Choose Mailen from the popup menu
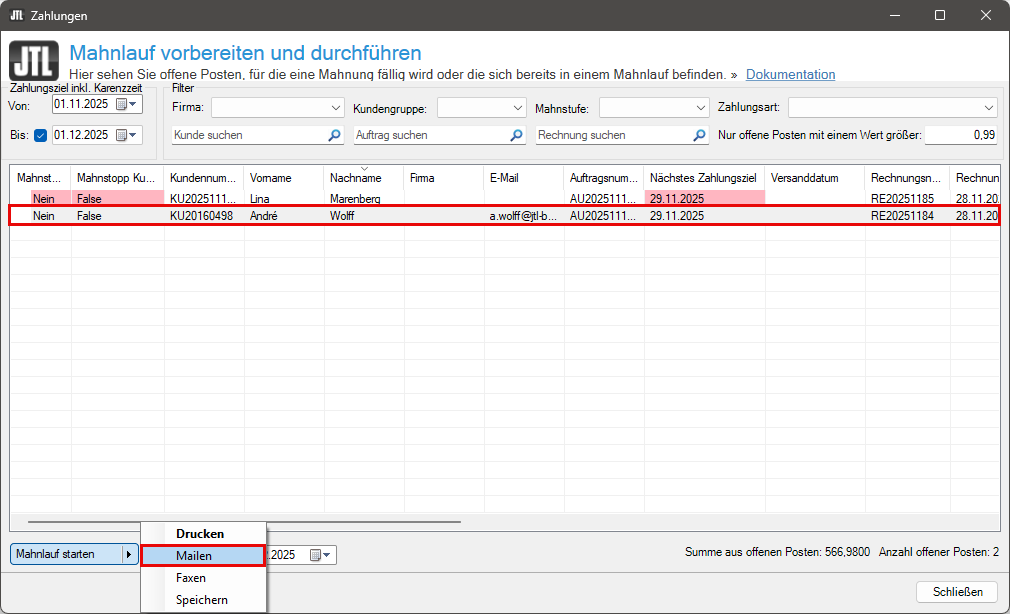Screen dimensions: 1010x614 coord(203,556)
